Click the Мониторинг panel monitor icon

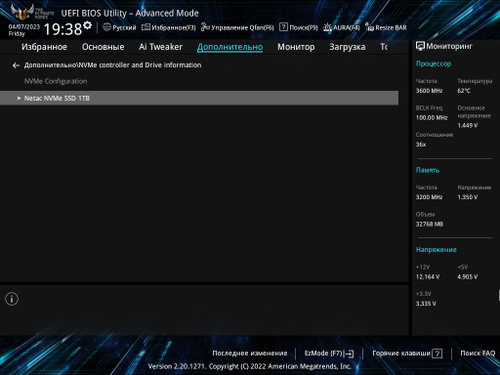pos(420,46)
